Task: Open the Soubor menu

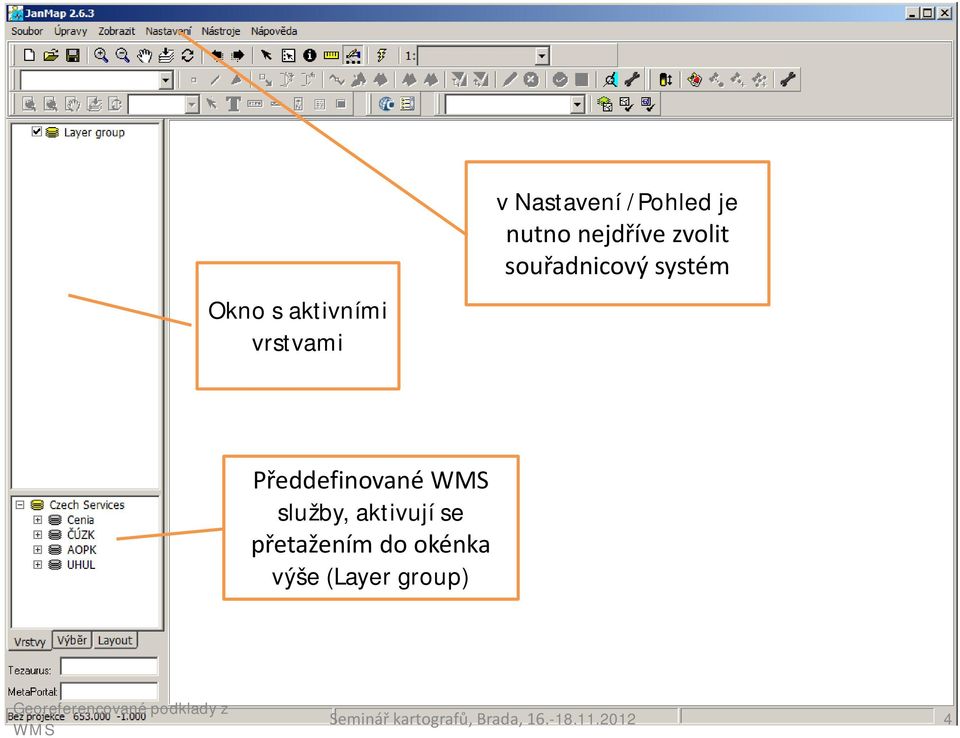Action: 27,31
